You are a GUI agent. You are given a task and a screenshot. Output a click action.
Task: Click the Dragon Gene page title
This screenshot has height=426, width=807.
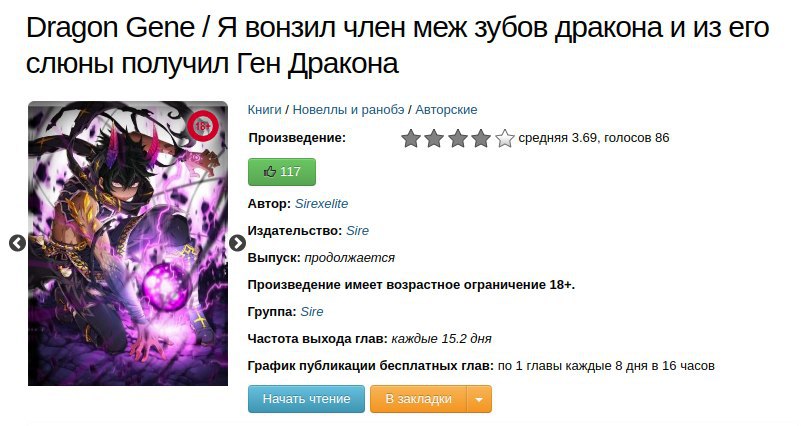point(397,45)
